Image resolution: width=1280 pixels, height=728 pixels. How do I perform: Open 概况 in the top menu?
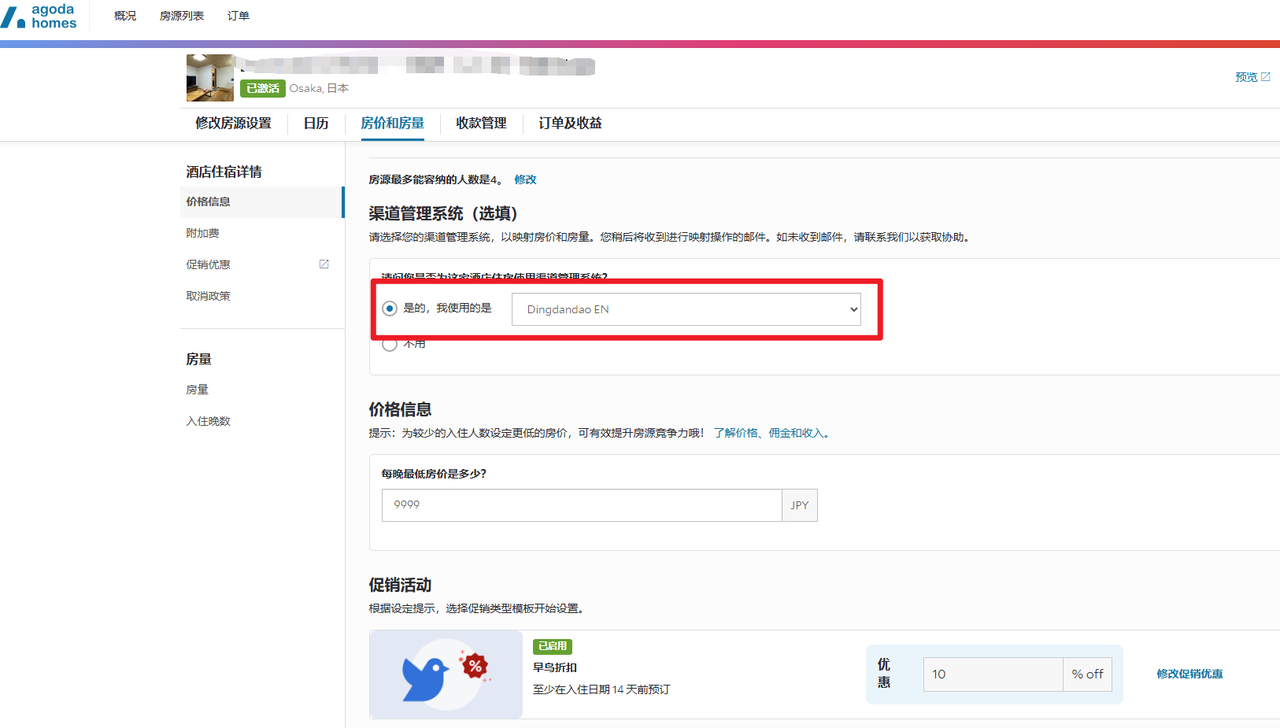coord(125,16)
